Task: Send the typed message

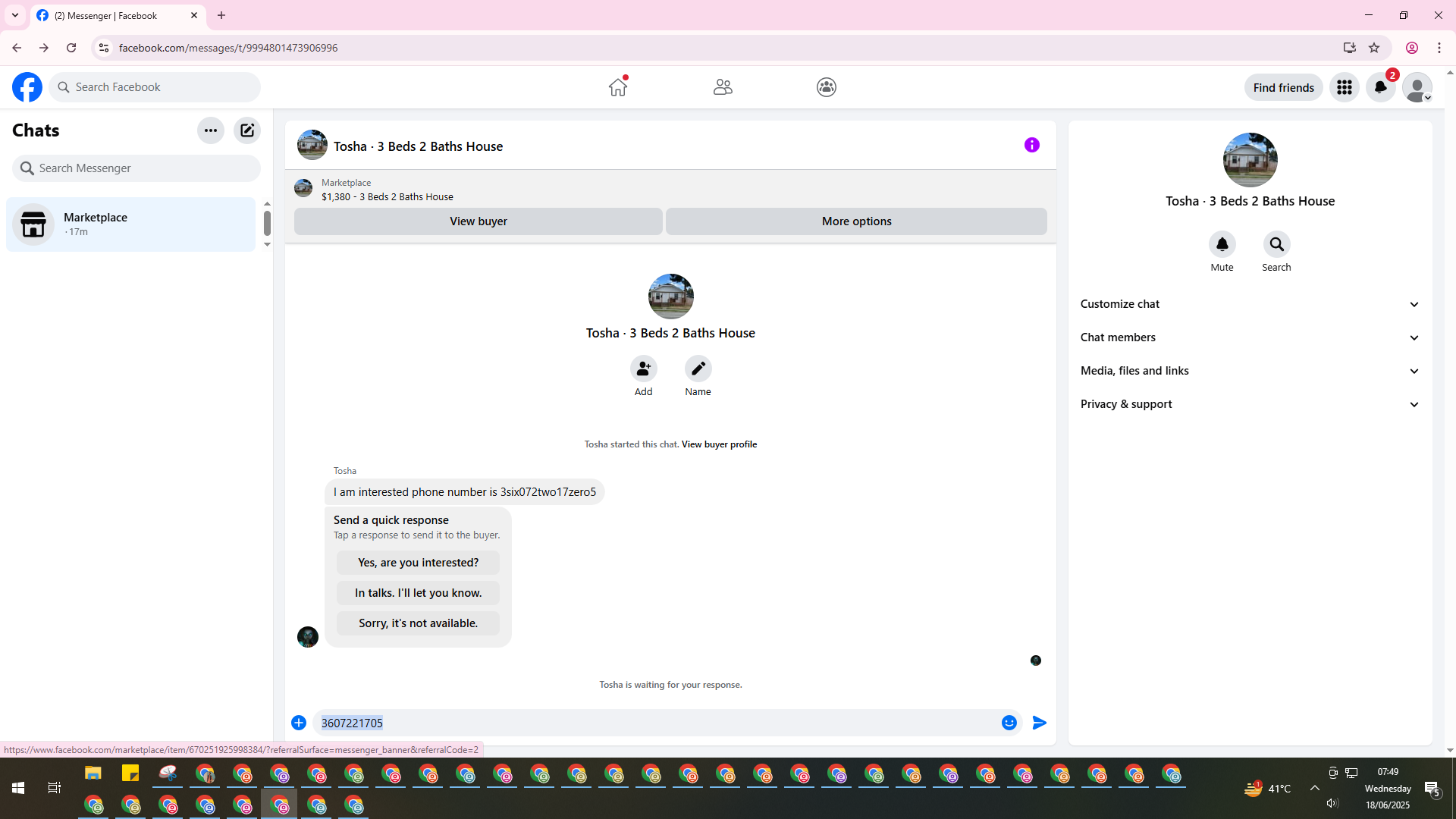Action: (1040, 723)
